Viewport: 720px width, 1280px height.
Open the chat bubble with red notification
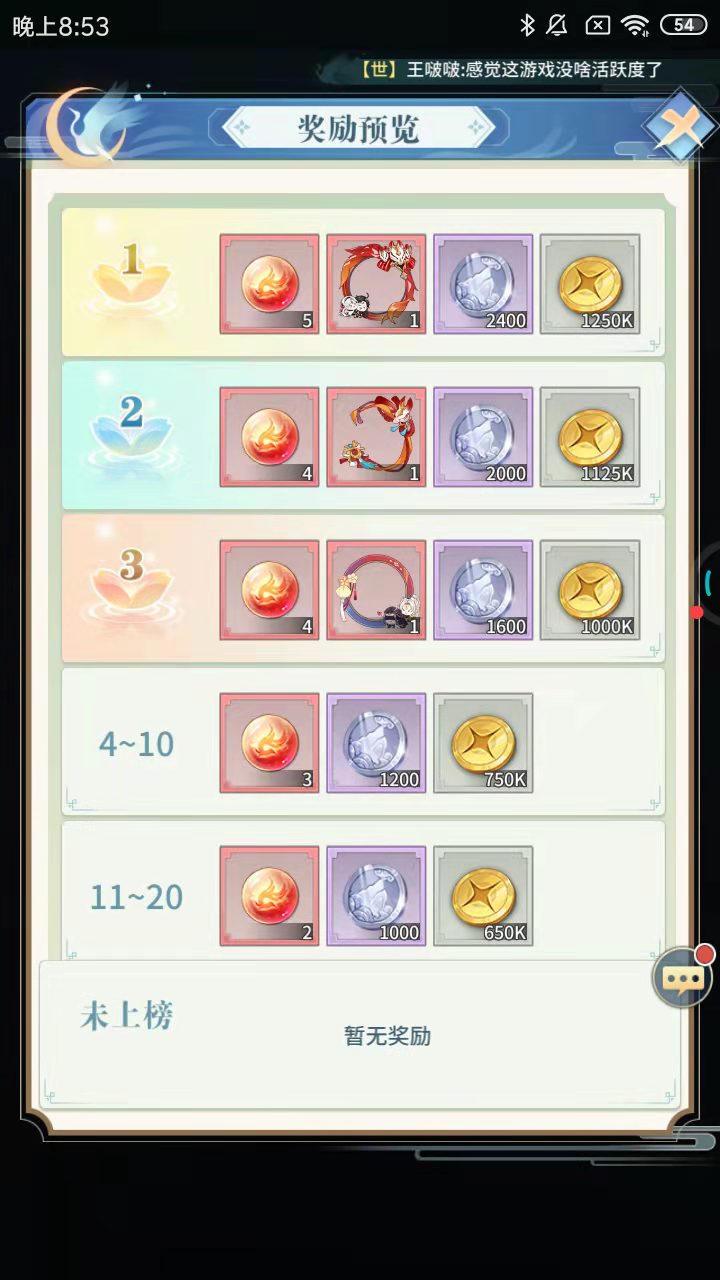684,976
